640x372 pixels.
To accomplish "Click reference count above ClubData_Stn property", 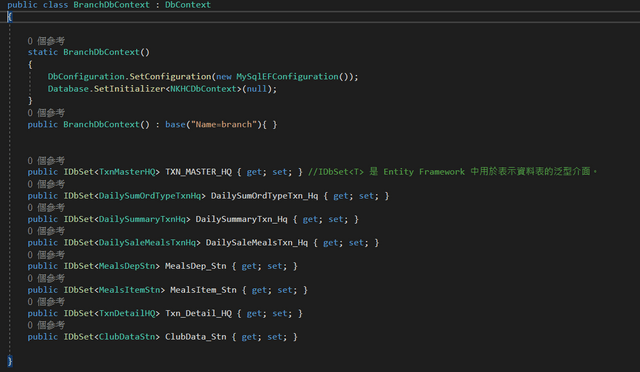I will 46,325.
